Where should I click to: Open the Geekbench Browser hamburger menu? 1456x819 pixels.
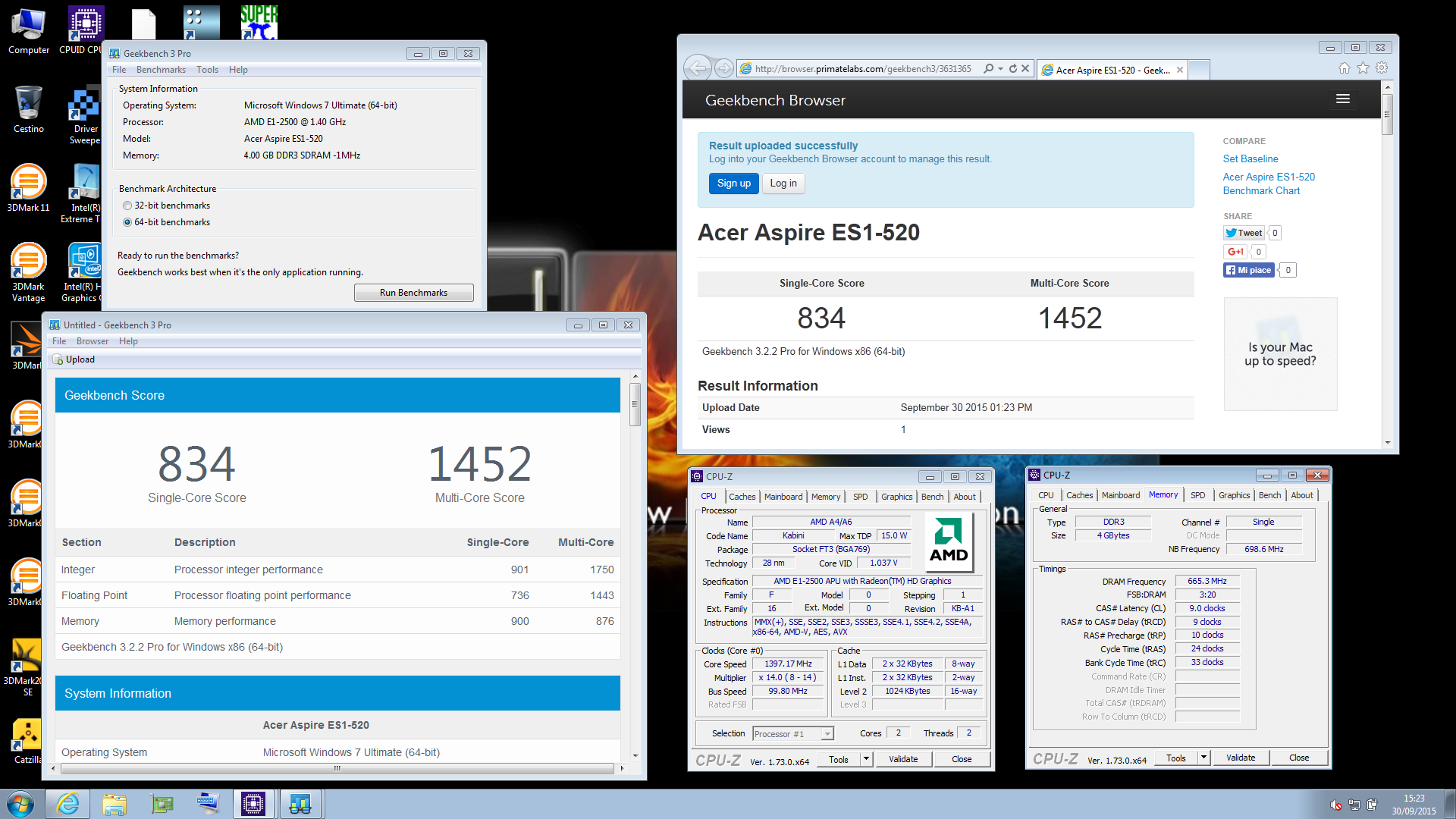click(1342, 99)
